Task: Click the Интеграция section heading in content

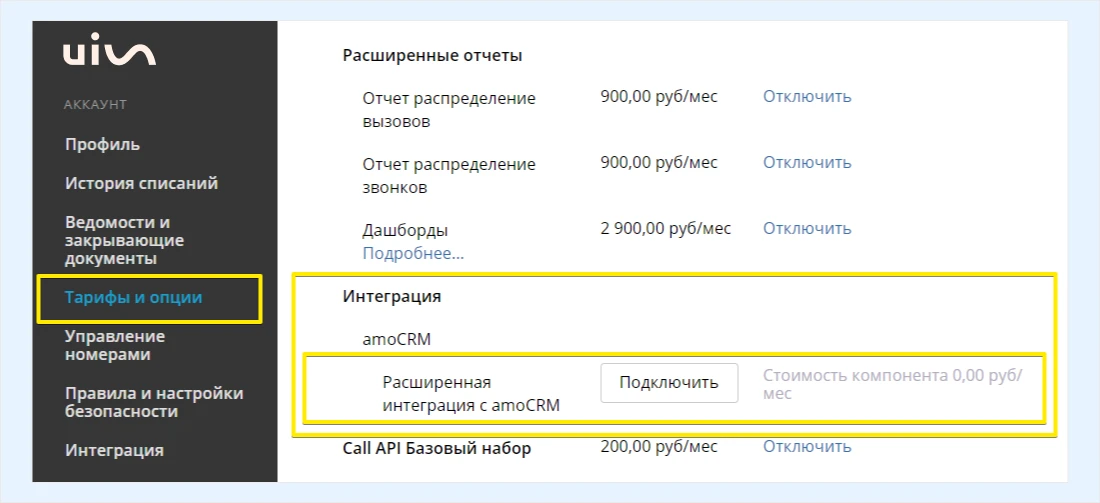Action: (x=392, y=297)
